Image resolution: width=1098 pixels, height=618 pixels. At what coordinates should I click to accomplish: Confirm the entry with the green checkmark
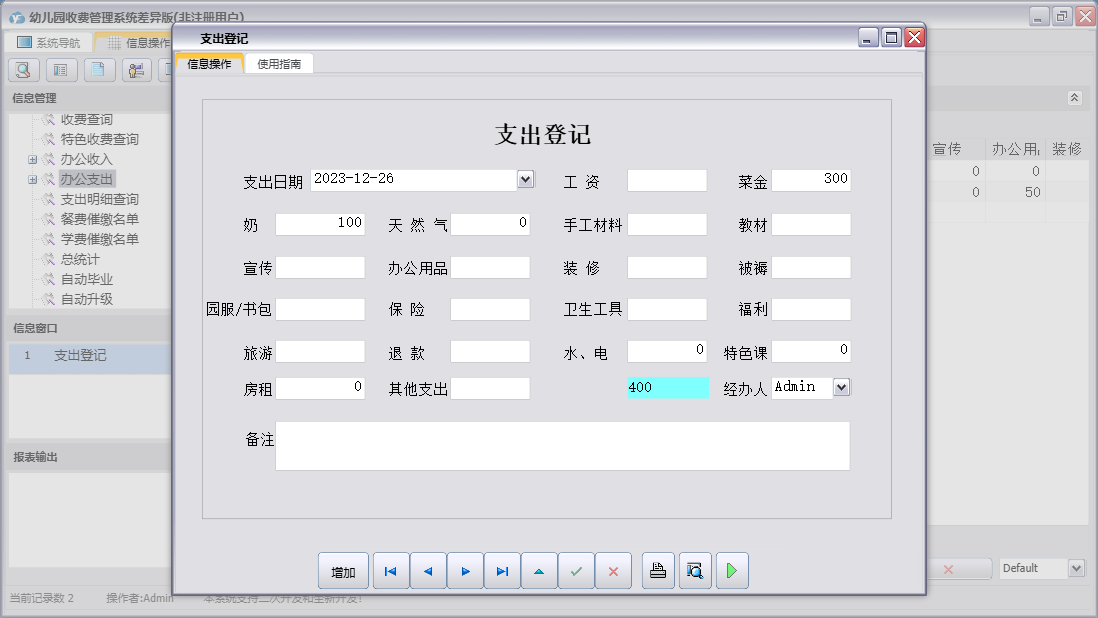click(576, 570)
